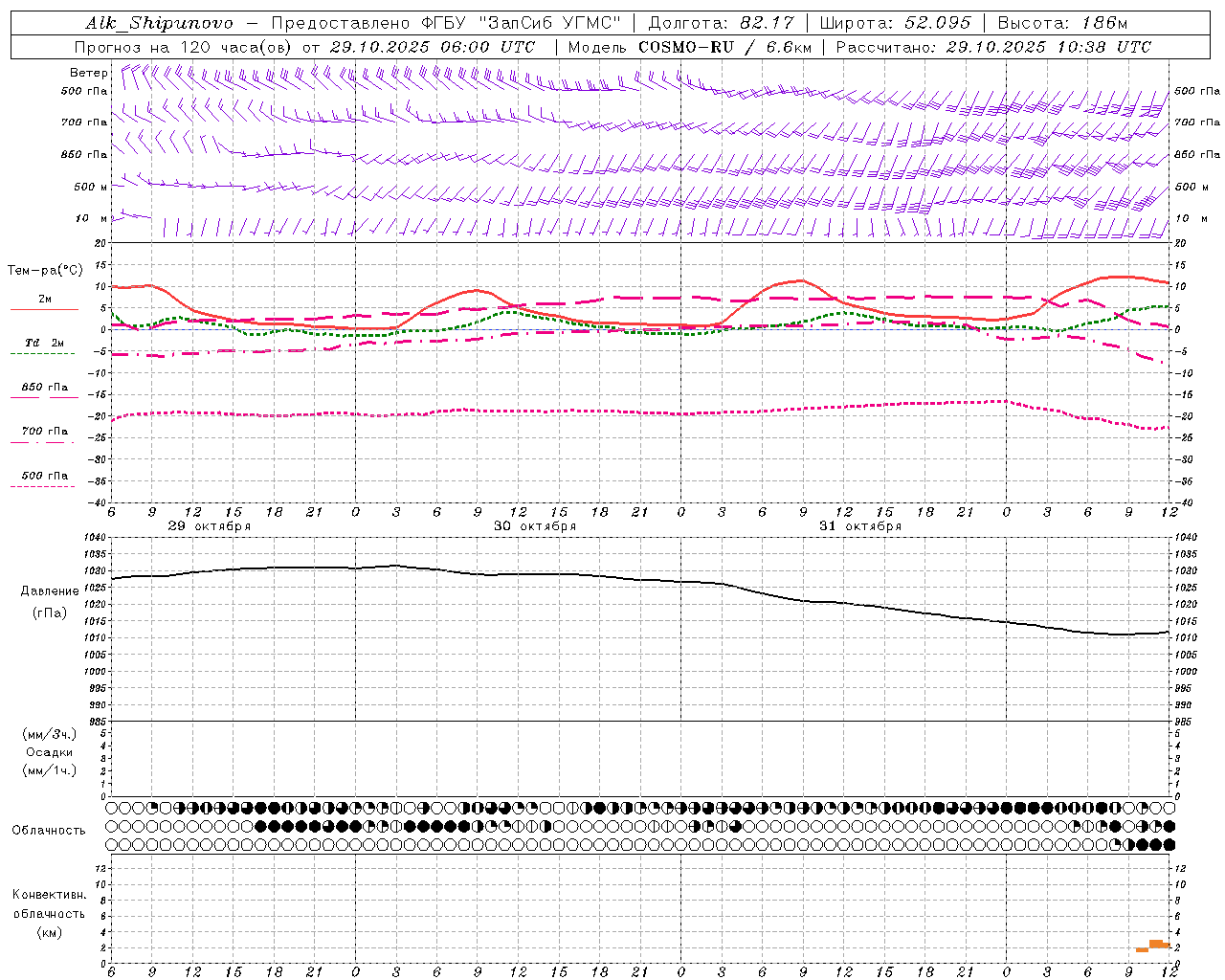
Task: Click the '10 м' wind level label on left
Action: pos(92,219)
